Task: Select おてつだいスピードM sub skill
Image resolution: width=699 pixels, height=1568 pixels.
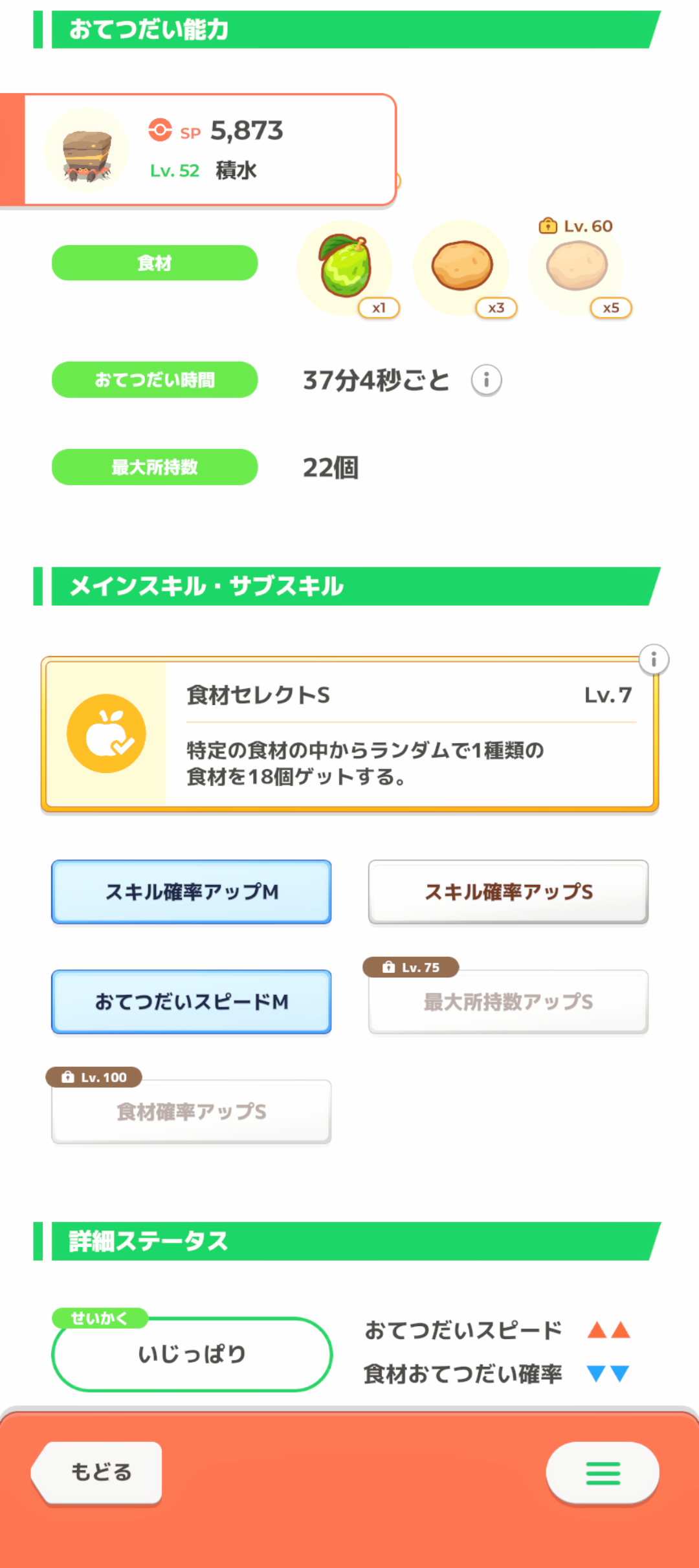Action: click(x=192, y=1002)
